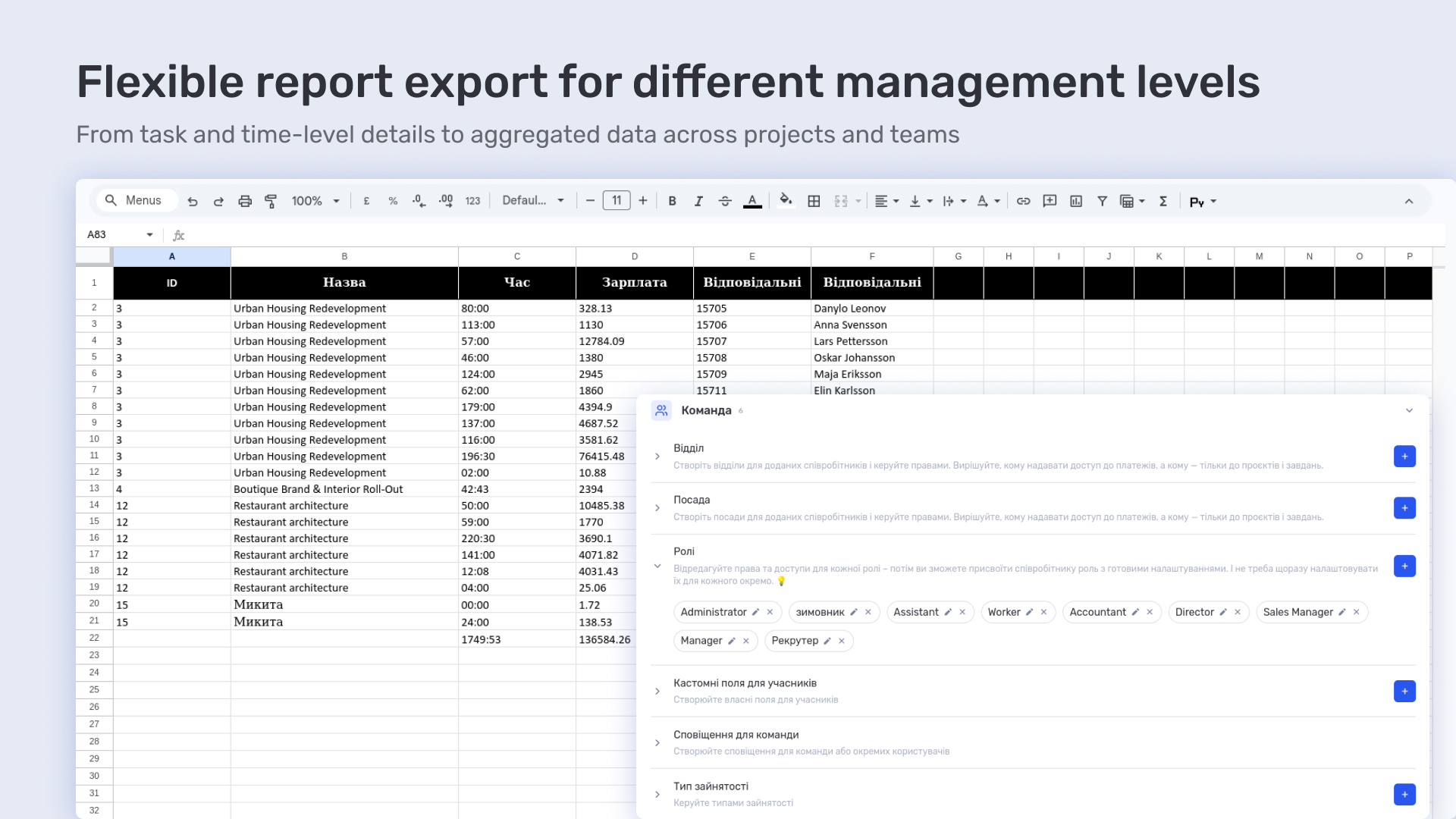Remove the Worker role
1456x819 pixels.
click(1043, 612)
